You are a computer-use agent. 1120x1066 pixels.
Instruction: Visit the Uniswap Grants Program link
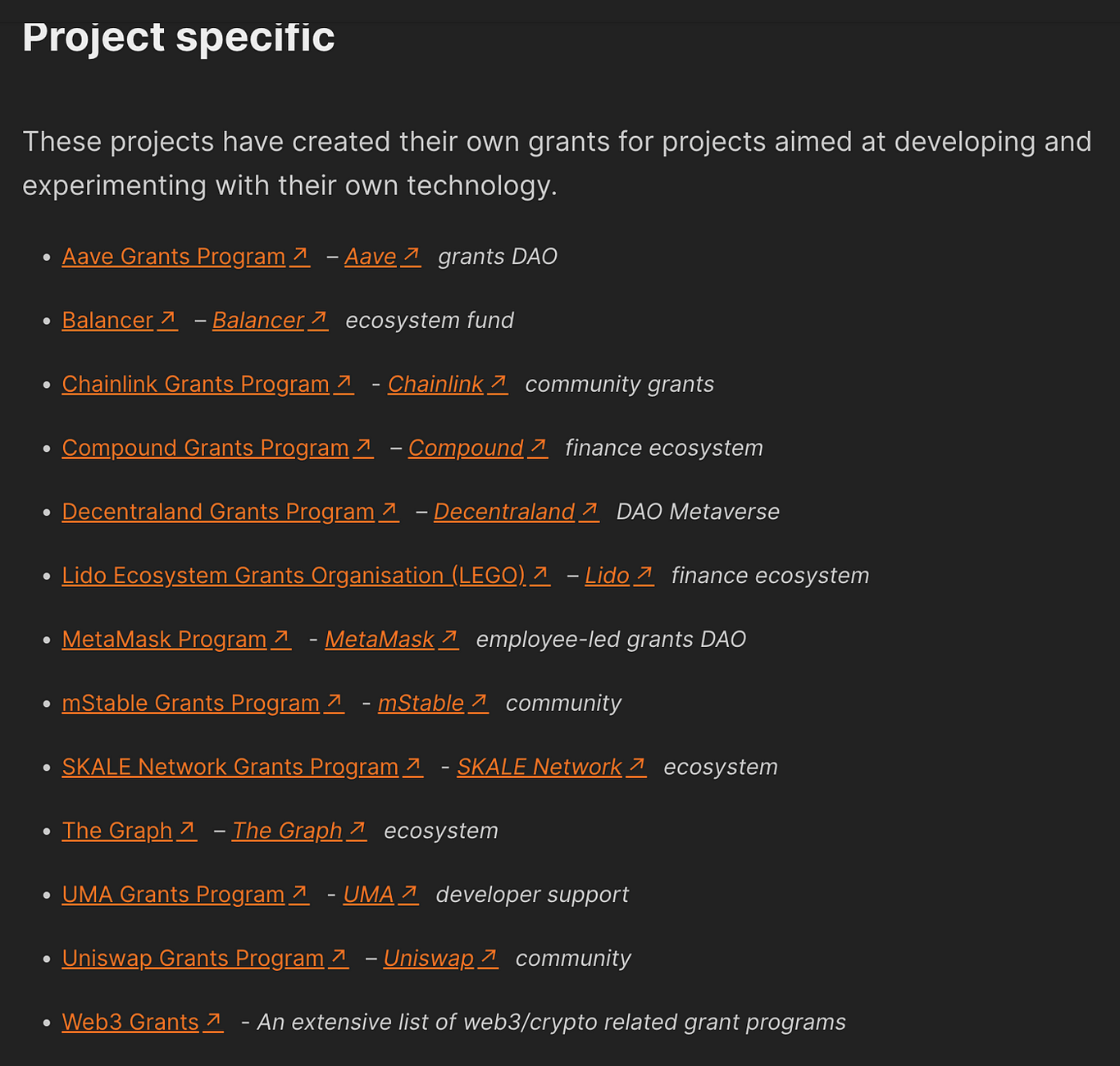(205, 959)
